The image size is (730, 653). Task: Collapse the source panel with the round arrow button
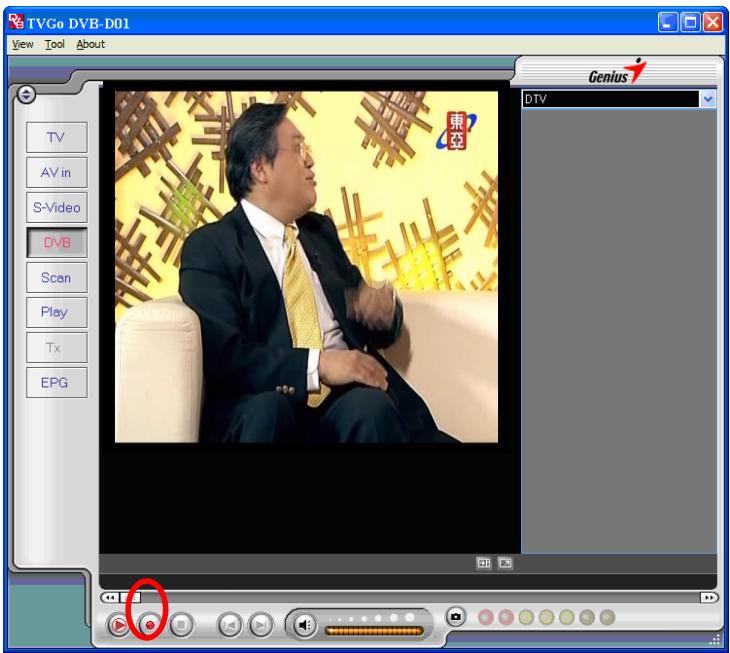(26, 95)
